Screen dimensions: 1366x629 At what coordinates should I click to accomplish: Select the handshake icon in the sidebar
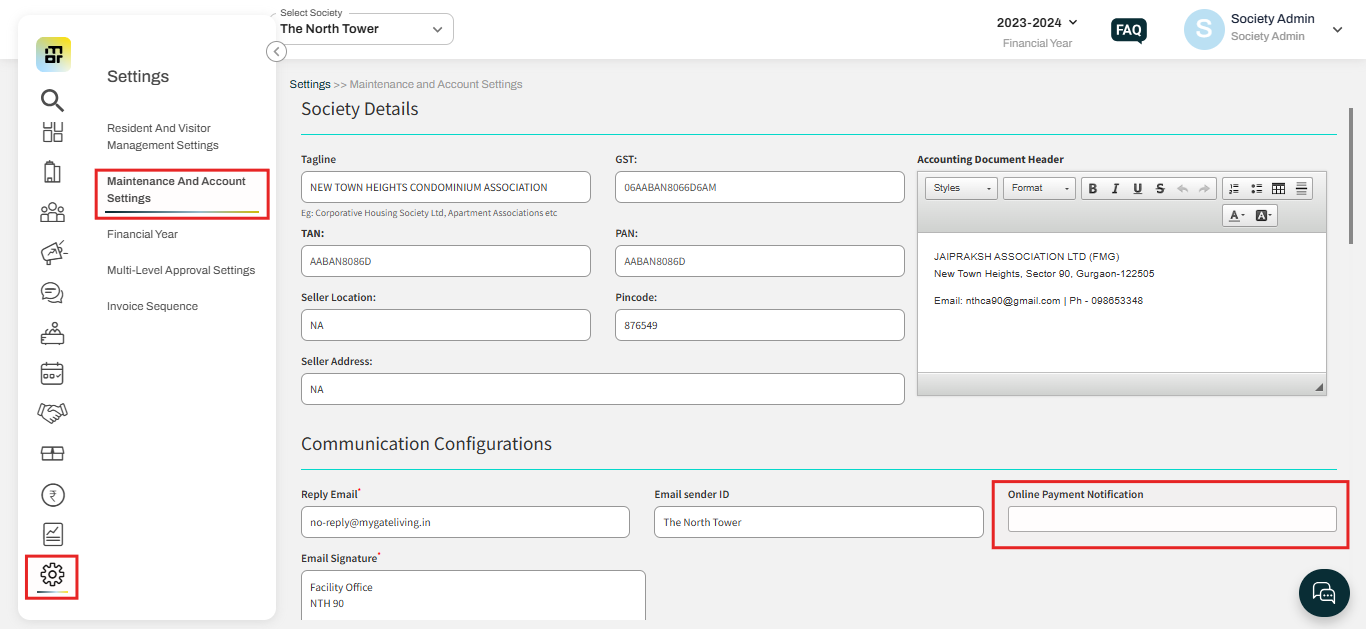click(x=52, y=412)
